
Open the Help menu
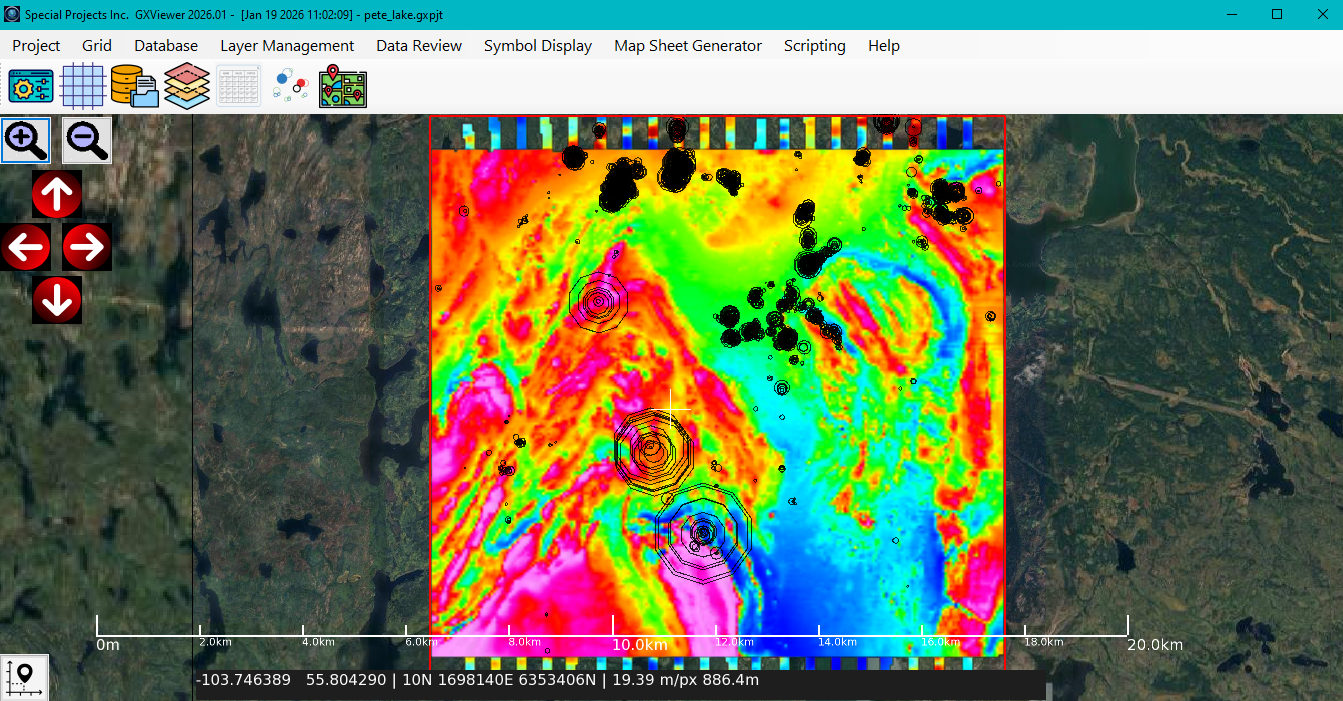pos(883,45)
